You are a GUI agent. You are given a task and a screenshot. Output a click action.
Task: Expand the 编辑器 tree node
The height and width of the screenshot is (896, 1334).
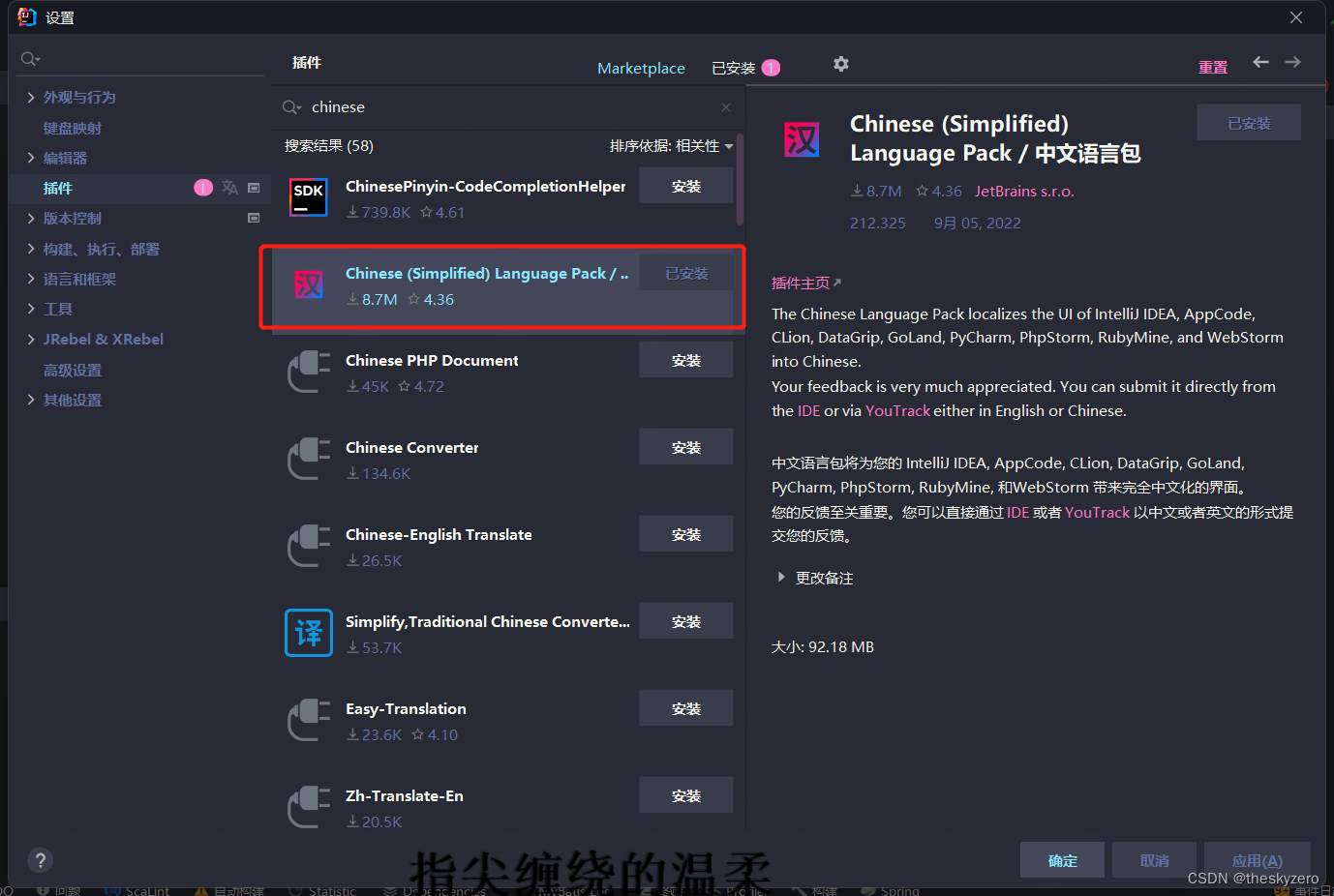click(x=31, y=158)
